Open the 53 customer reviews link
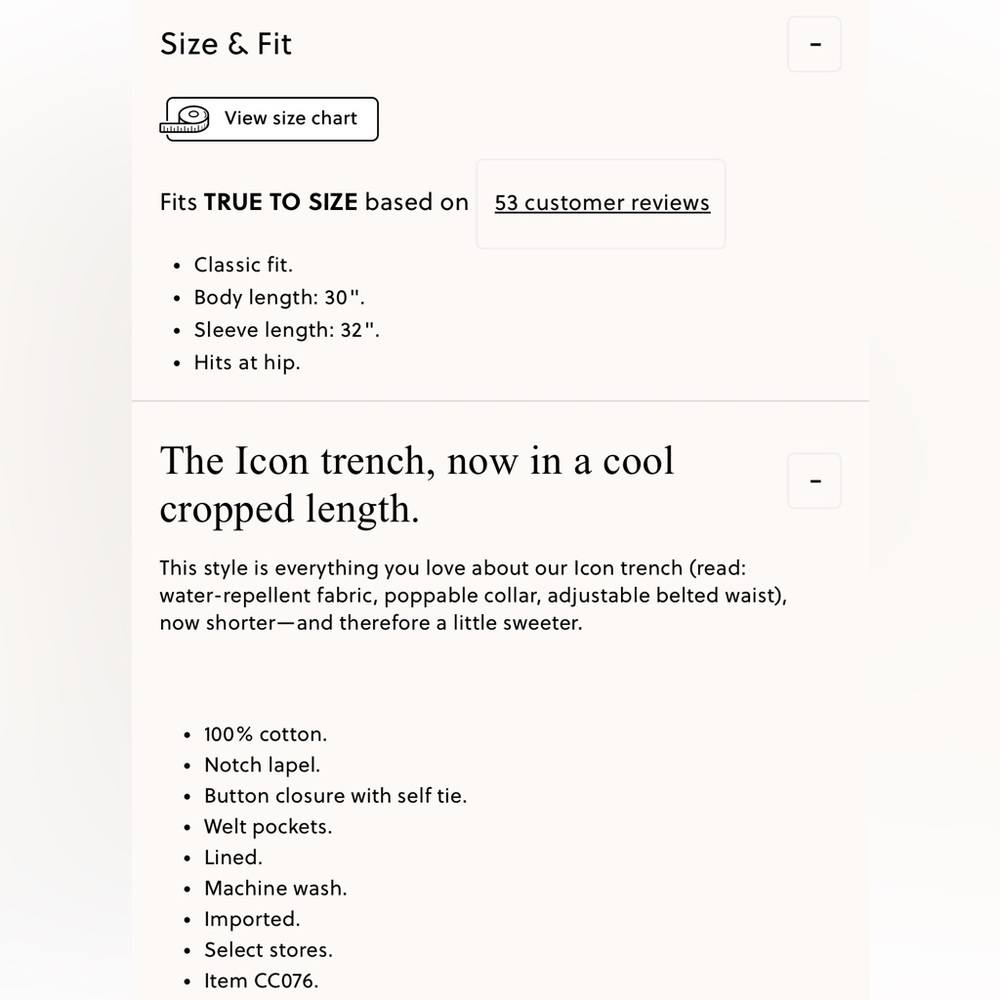Screen dimensions: 1000x1000 (x=602, y=203)
